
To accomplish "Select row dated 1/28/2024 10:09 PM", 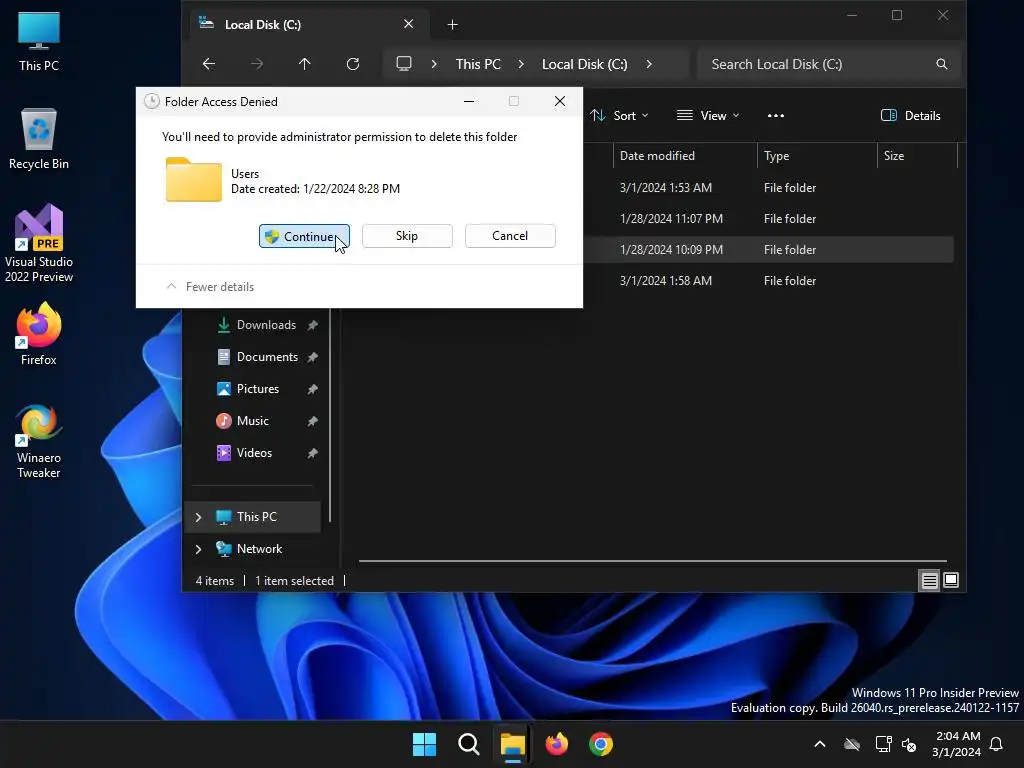I will [771, 249].
